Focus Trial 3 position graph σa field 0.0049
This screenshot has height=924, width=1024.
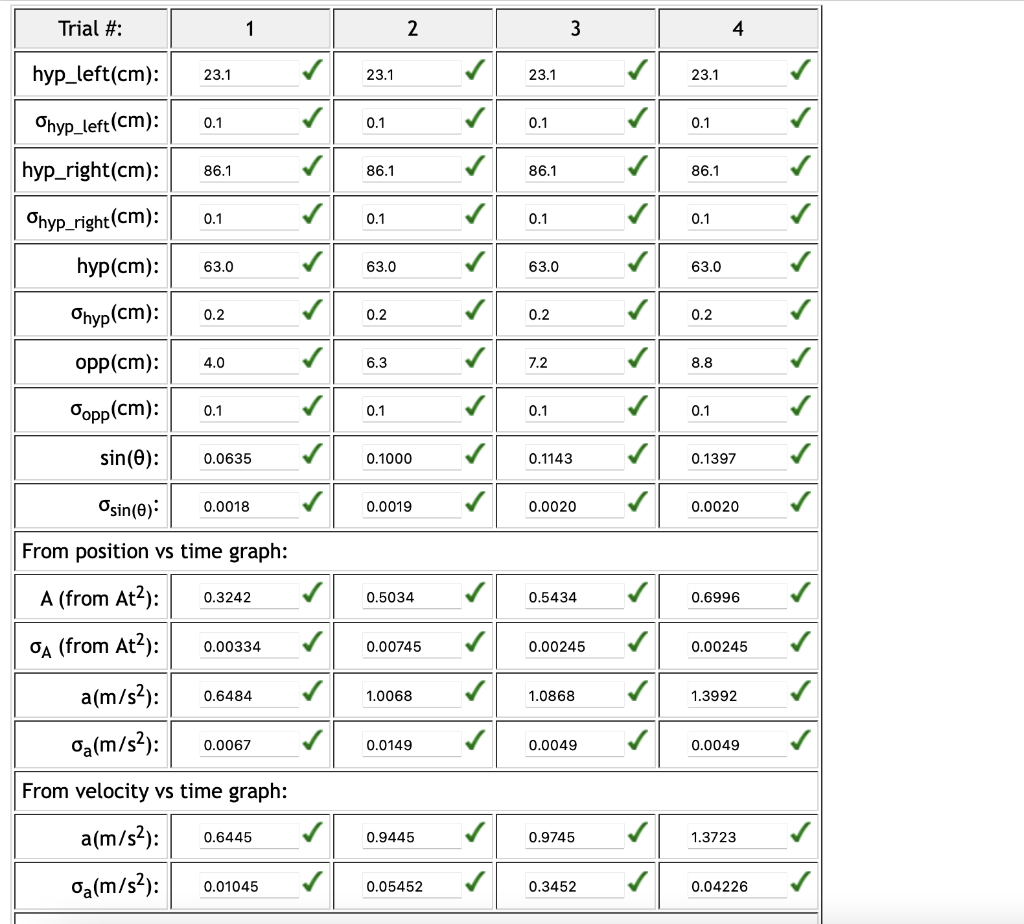click(x=574, y=744)
